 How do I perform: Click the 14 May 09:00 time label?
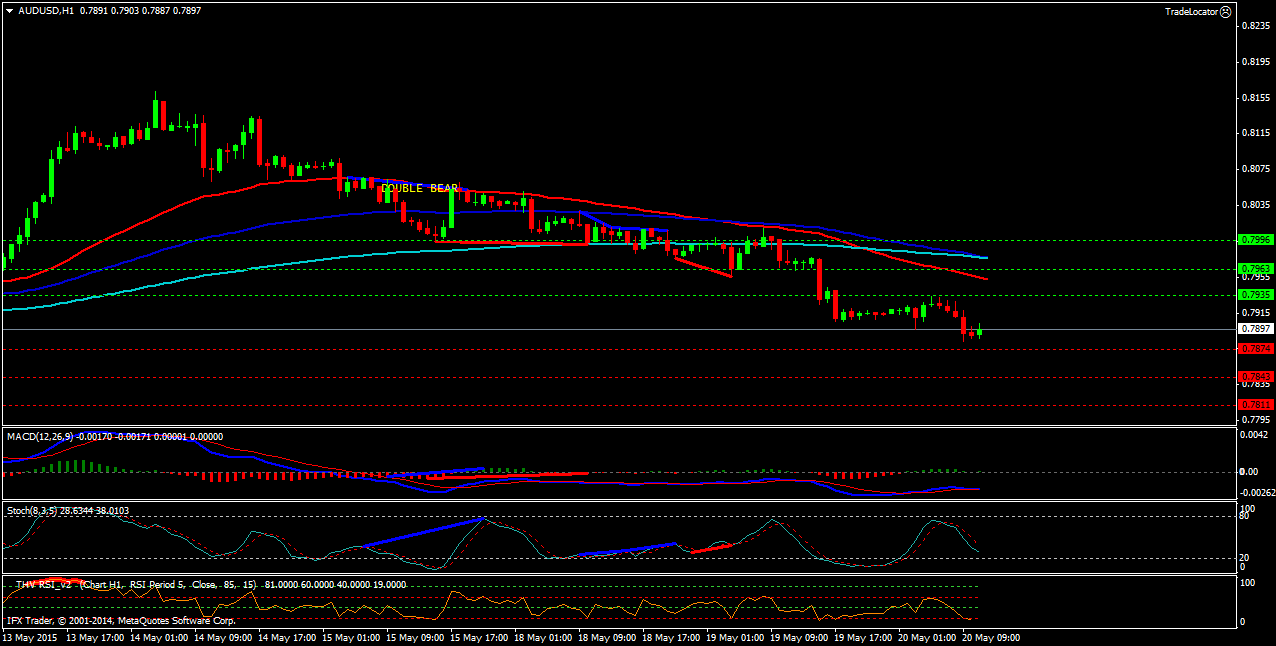[x=222, y=637]
